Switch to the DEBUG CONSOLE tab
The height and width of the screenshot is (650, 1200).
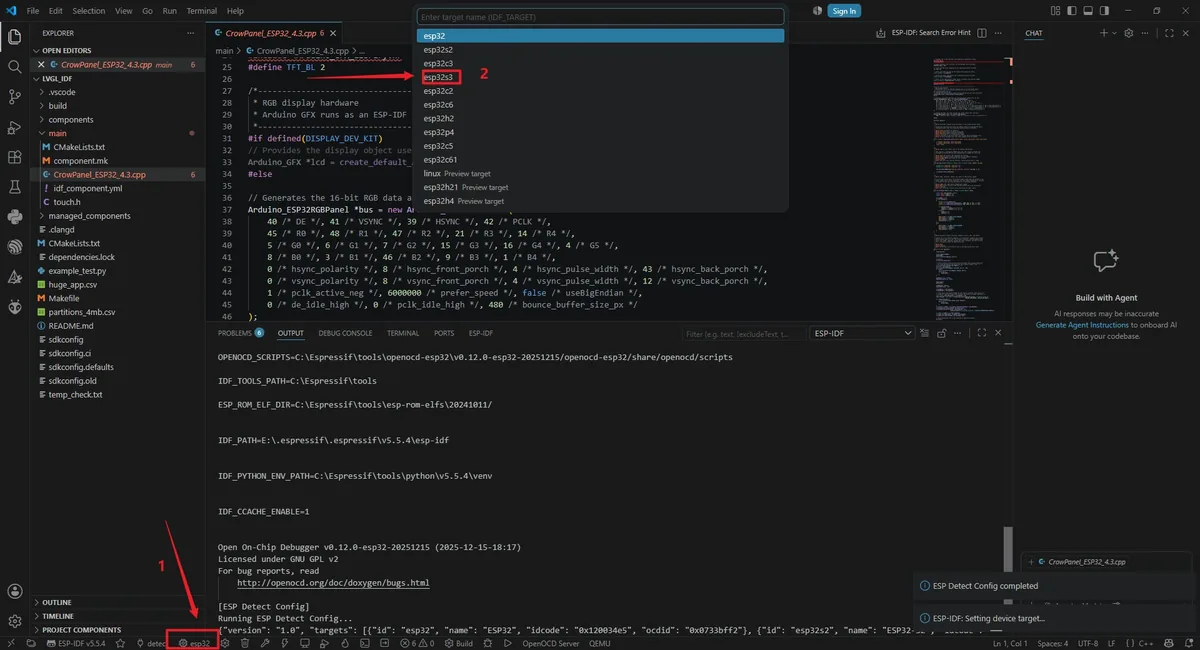[345, 333]
